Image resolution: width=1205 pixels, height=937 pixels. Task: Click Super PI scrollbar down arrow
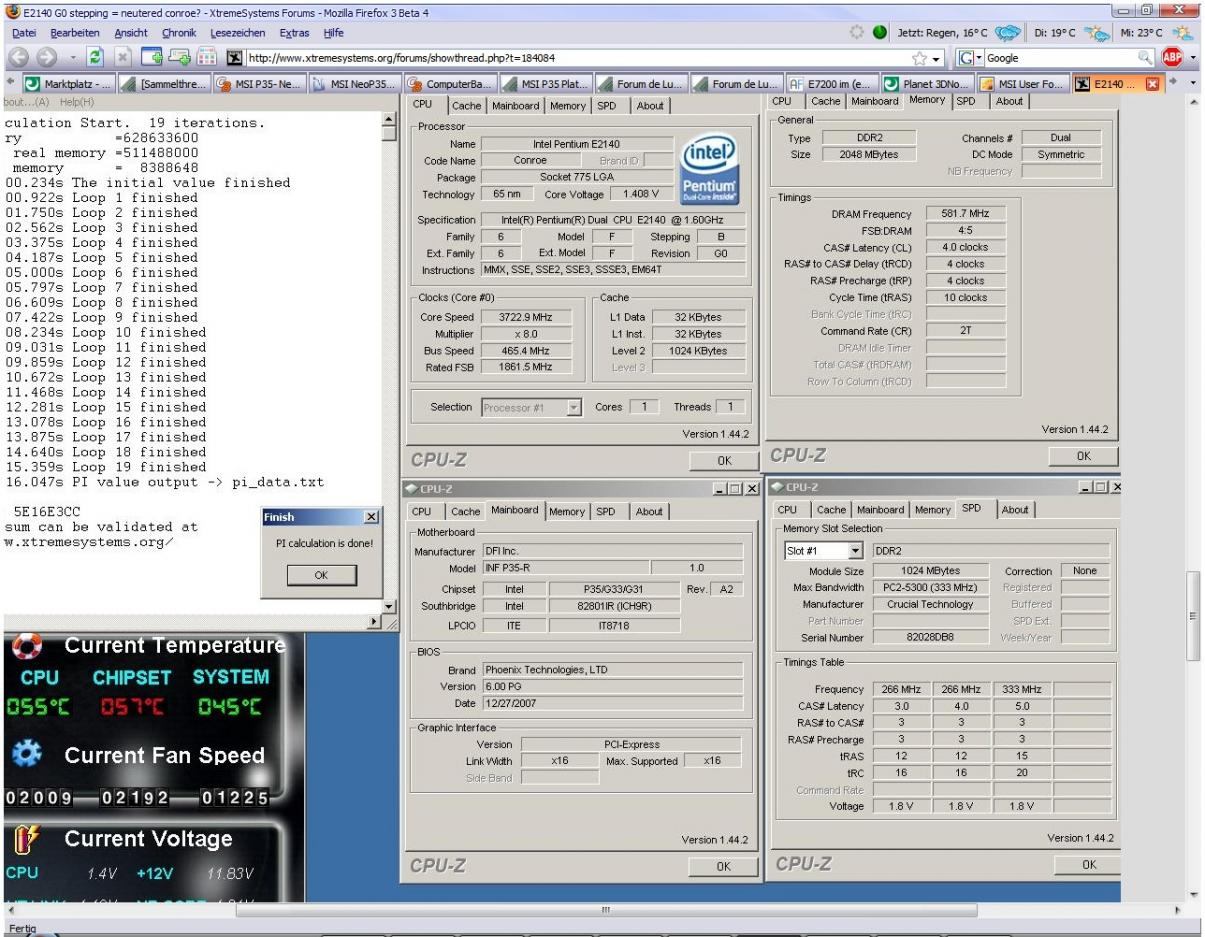[x=390, y=609]
